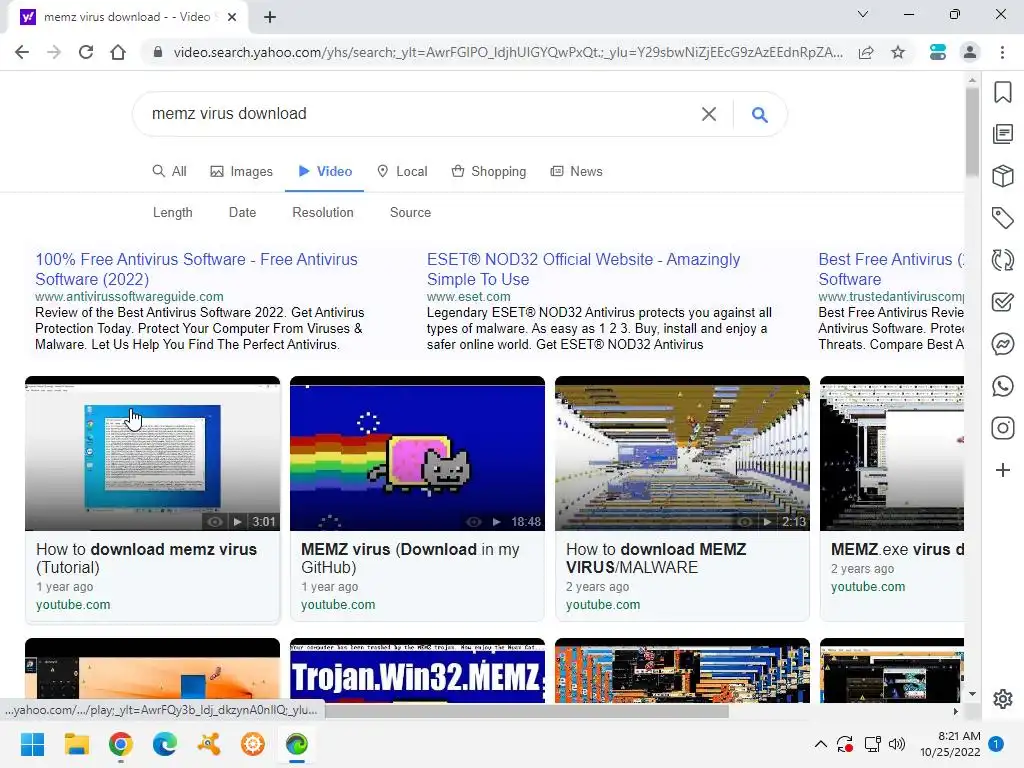Bookmark this page with the star

898,52
